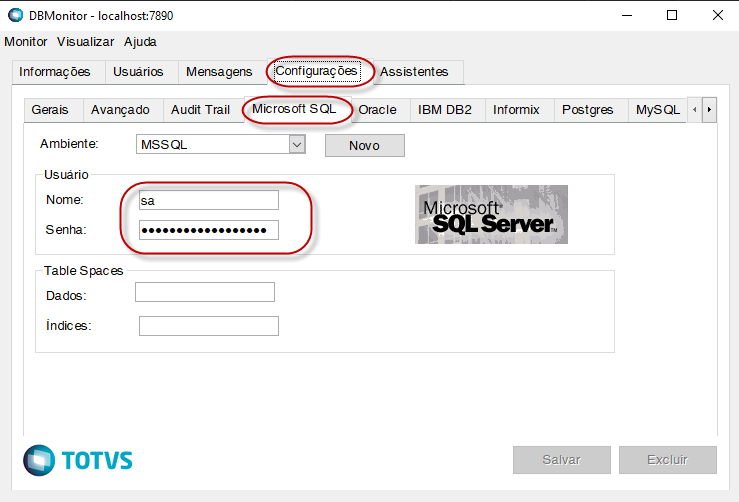Open the Ajuda menu
The height and width of the screenshot is (502, 739).
(x=140, y=42)
